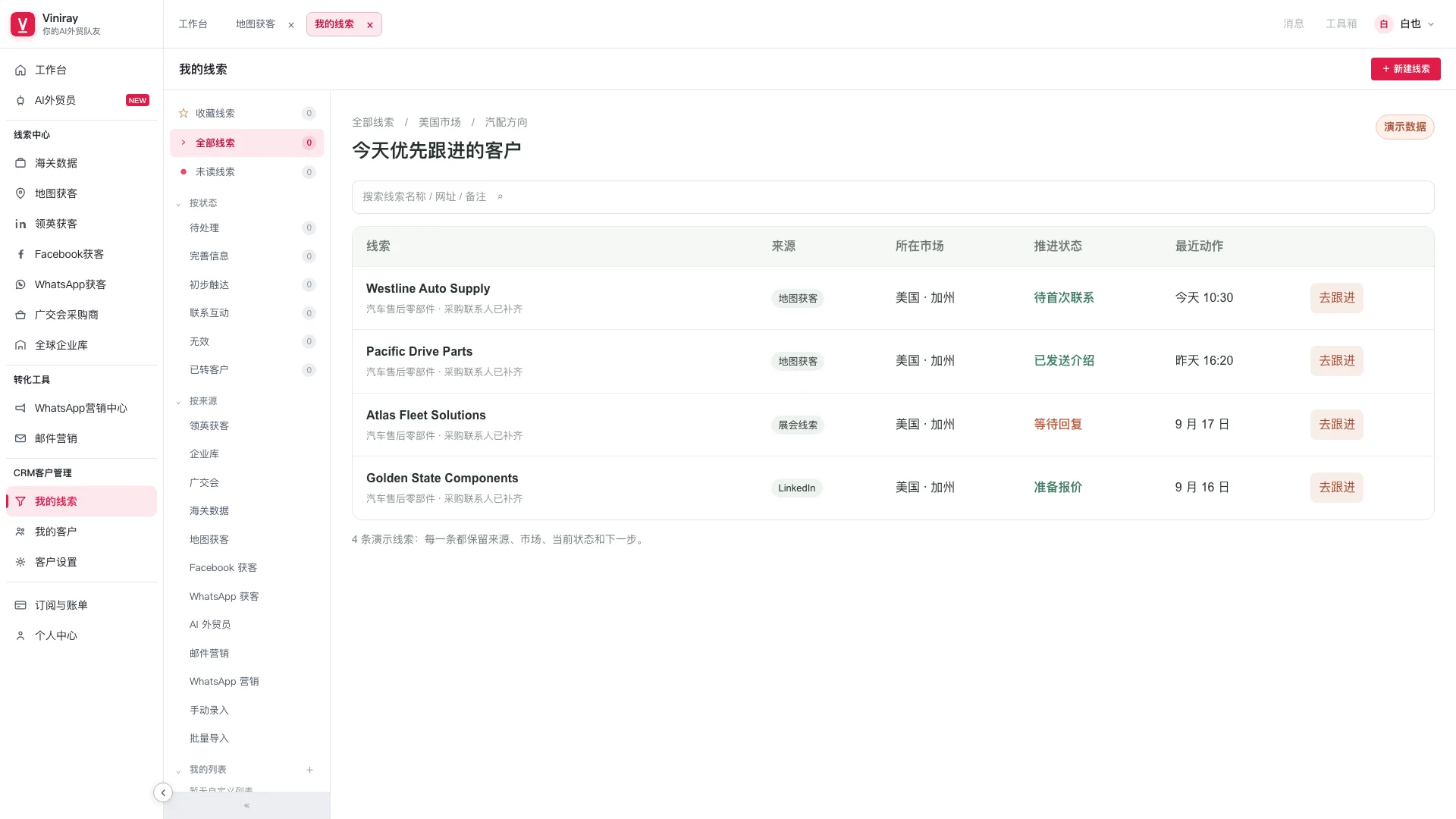Open 订阅与账单 card icon
Viewport: 1456px width, 819px height.
click(x=20, y=605)
